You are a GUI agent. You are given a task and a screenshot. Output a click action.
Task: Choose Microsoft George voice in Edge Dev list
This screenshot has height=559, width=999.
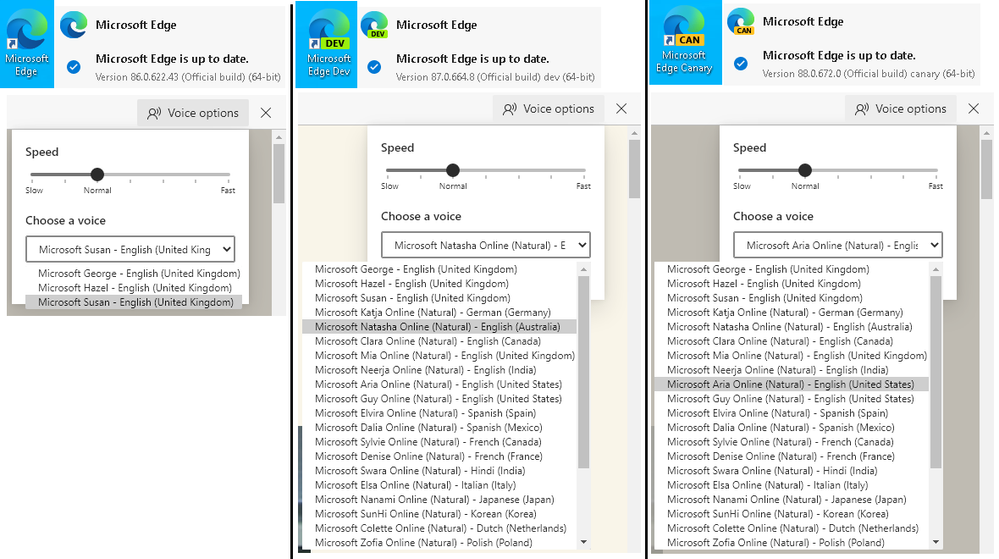coord(440,269)
